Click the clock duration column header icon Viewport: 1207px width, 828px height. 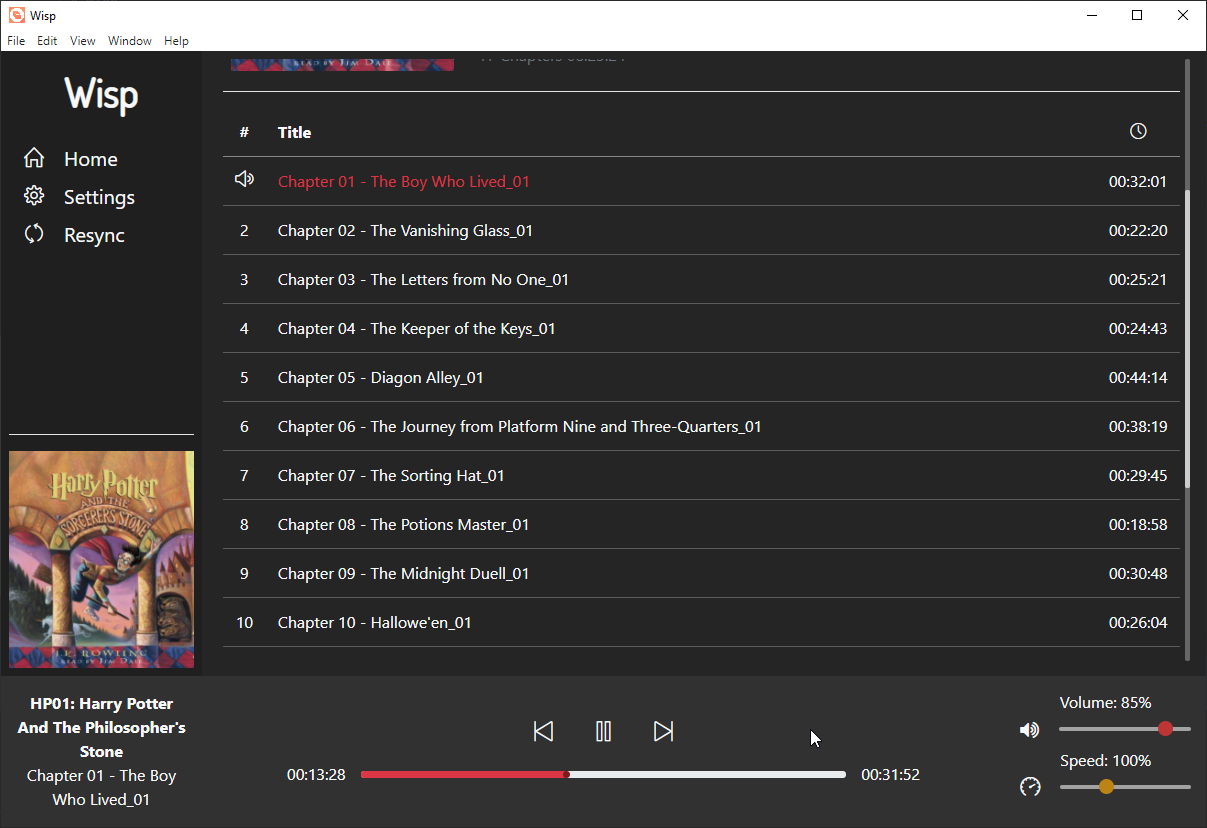(x=1138, y=131)
